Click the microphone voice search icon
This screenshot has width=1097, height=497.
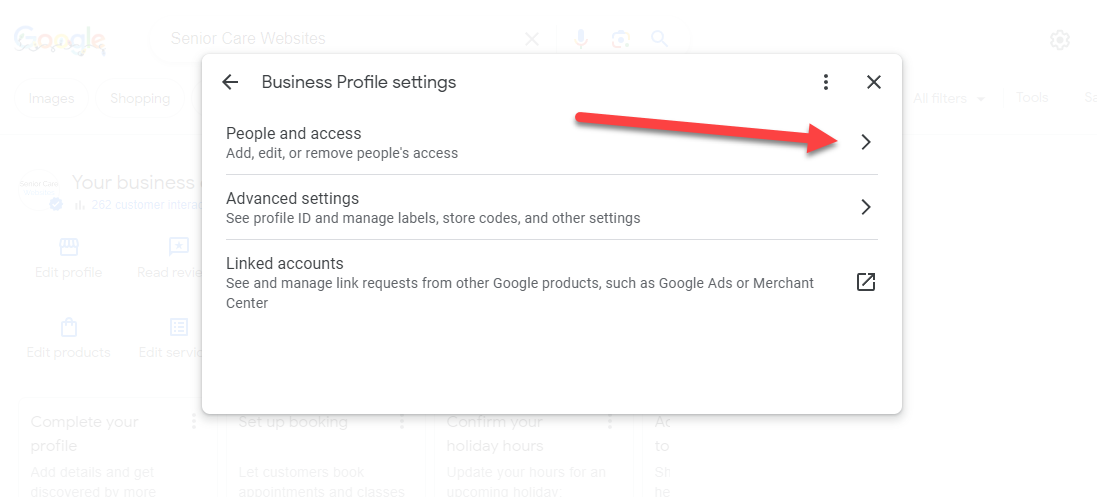(581, 38)
